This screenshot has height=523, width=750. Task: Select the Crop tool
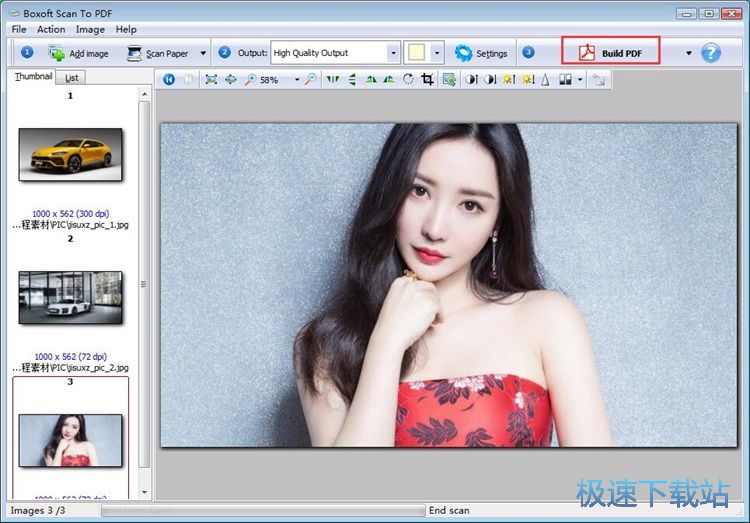428,79
